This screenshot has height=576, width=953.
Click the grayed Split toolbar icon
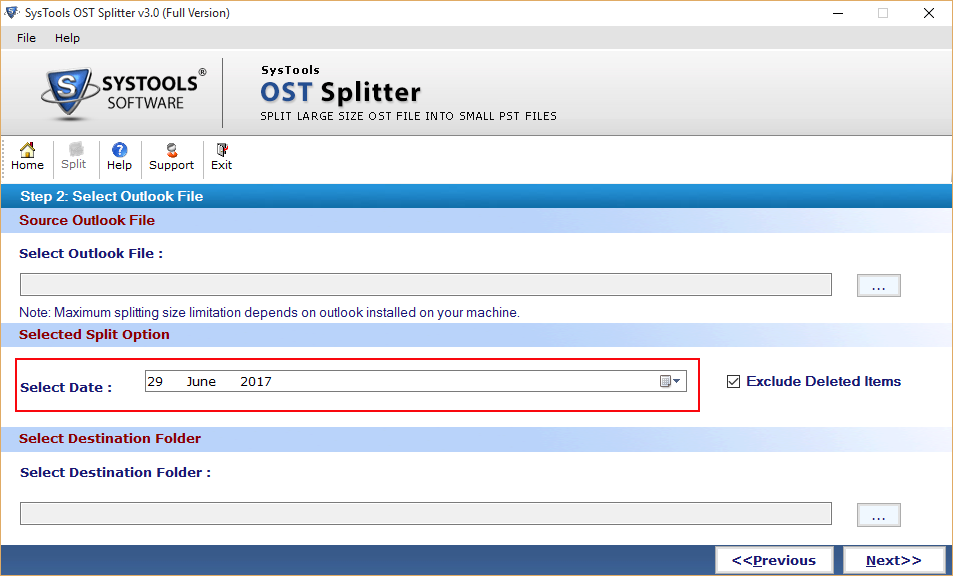[x=74, y=157]
